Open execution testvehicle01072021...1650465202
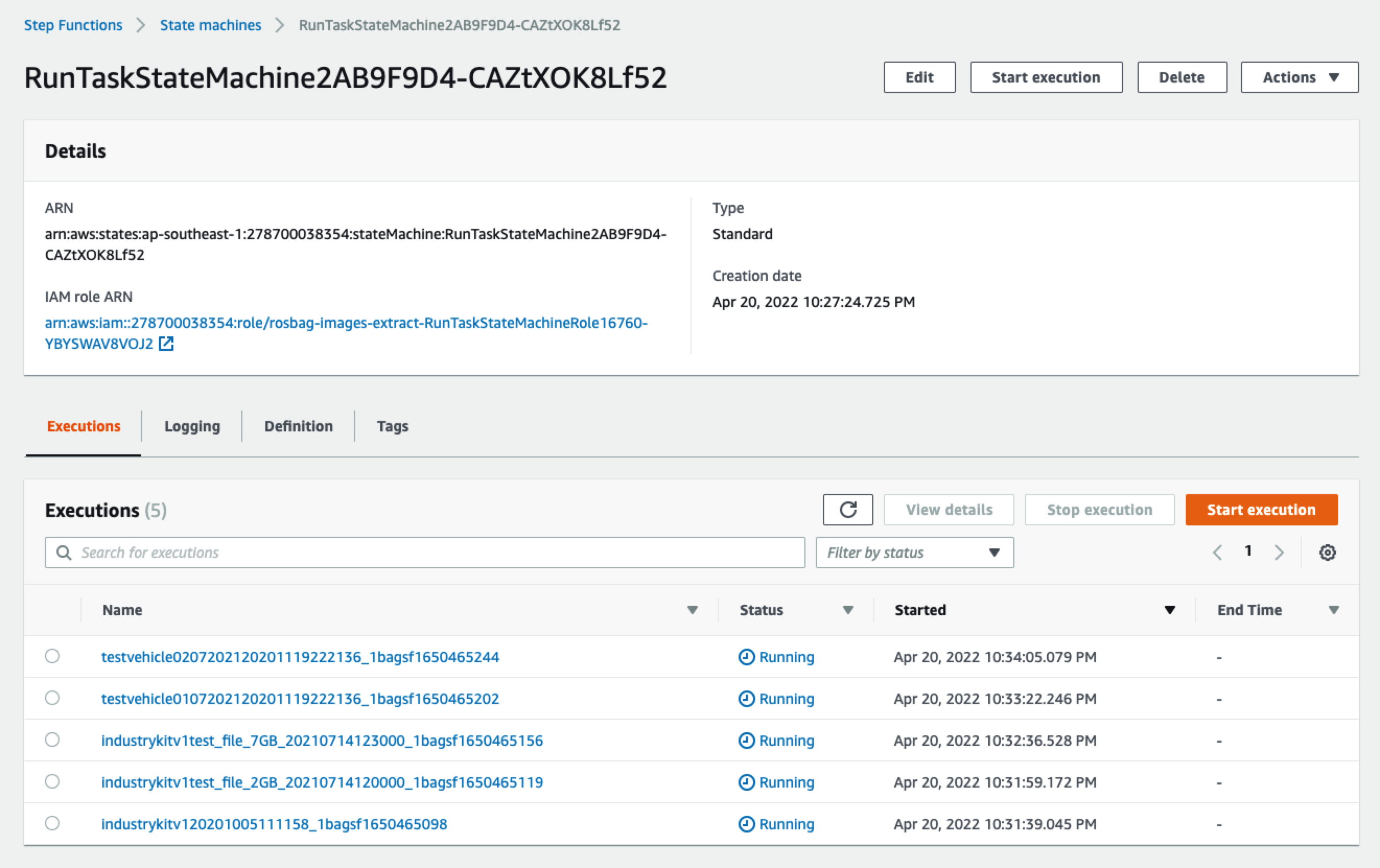 click(300, 698)
